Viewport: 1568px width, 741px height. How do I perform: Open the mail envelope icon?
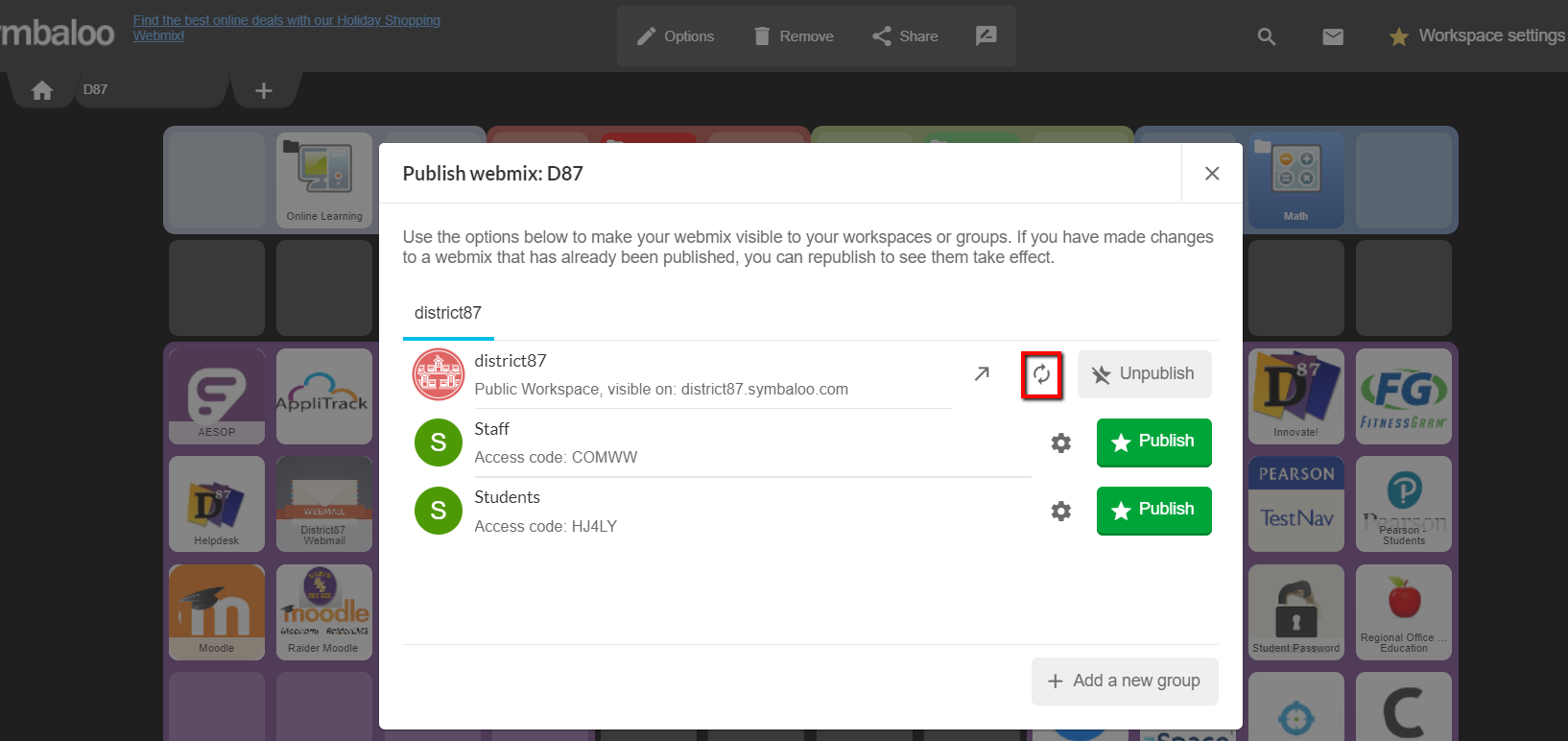(1333, 36)
